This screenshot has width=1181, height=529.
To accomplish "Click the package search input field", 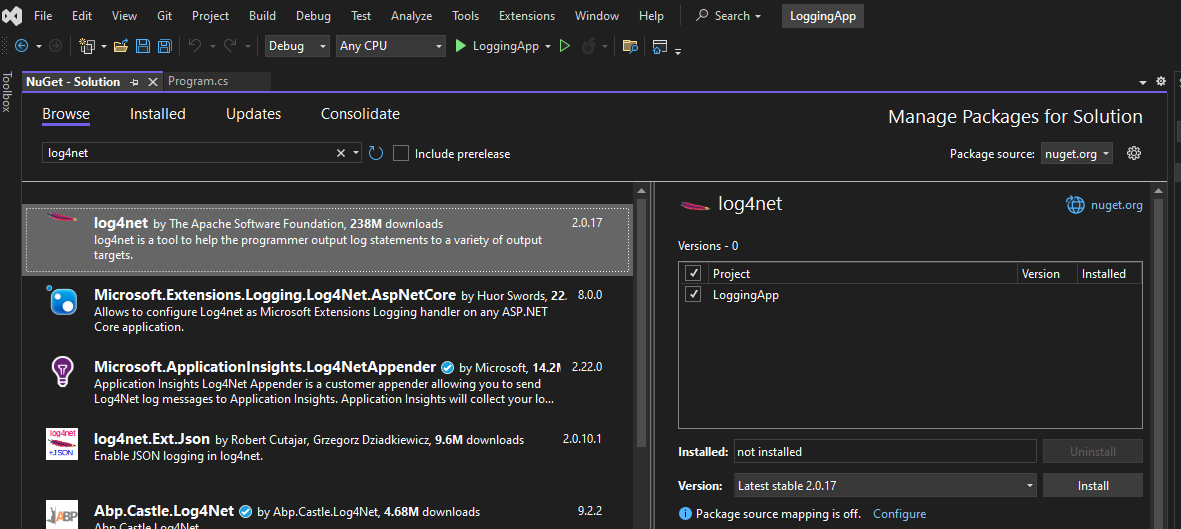I will [x=187, y=153].
